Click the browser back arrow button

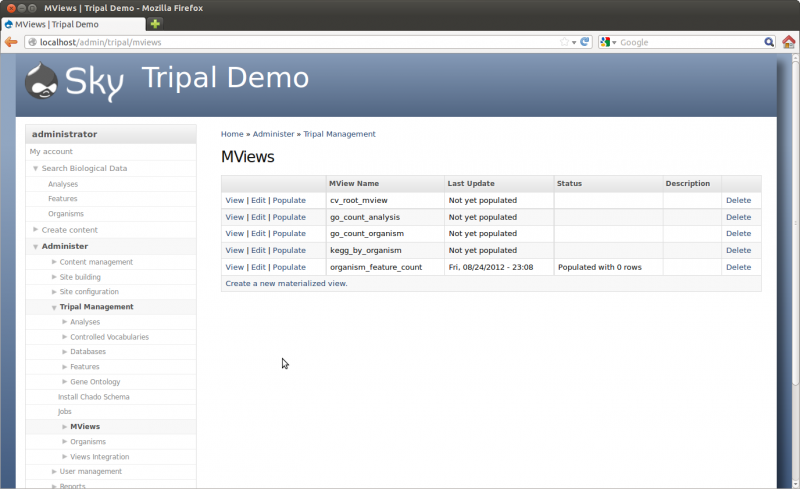[x=11, y=42]
